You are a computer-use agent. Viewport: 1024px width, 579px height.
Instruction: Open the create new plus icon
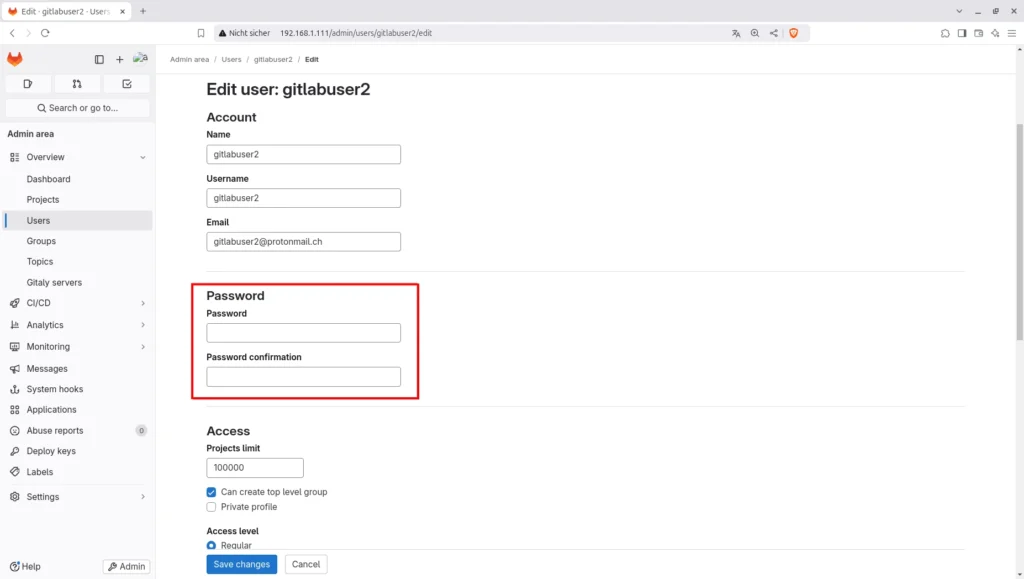(120, 60)
